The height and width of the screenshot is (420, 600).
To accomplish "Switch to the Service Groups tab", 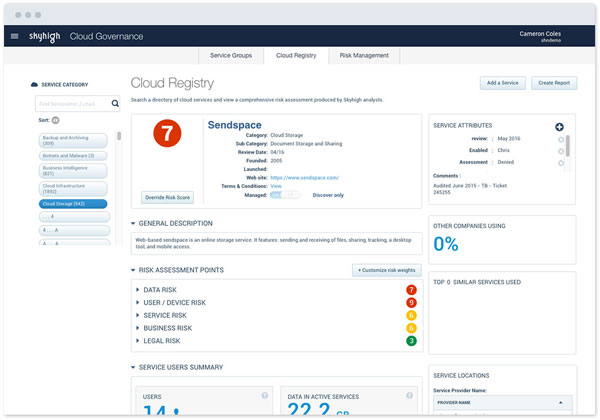I will tap(231, 56).
